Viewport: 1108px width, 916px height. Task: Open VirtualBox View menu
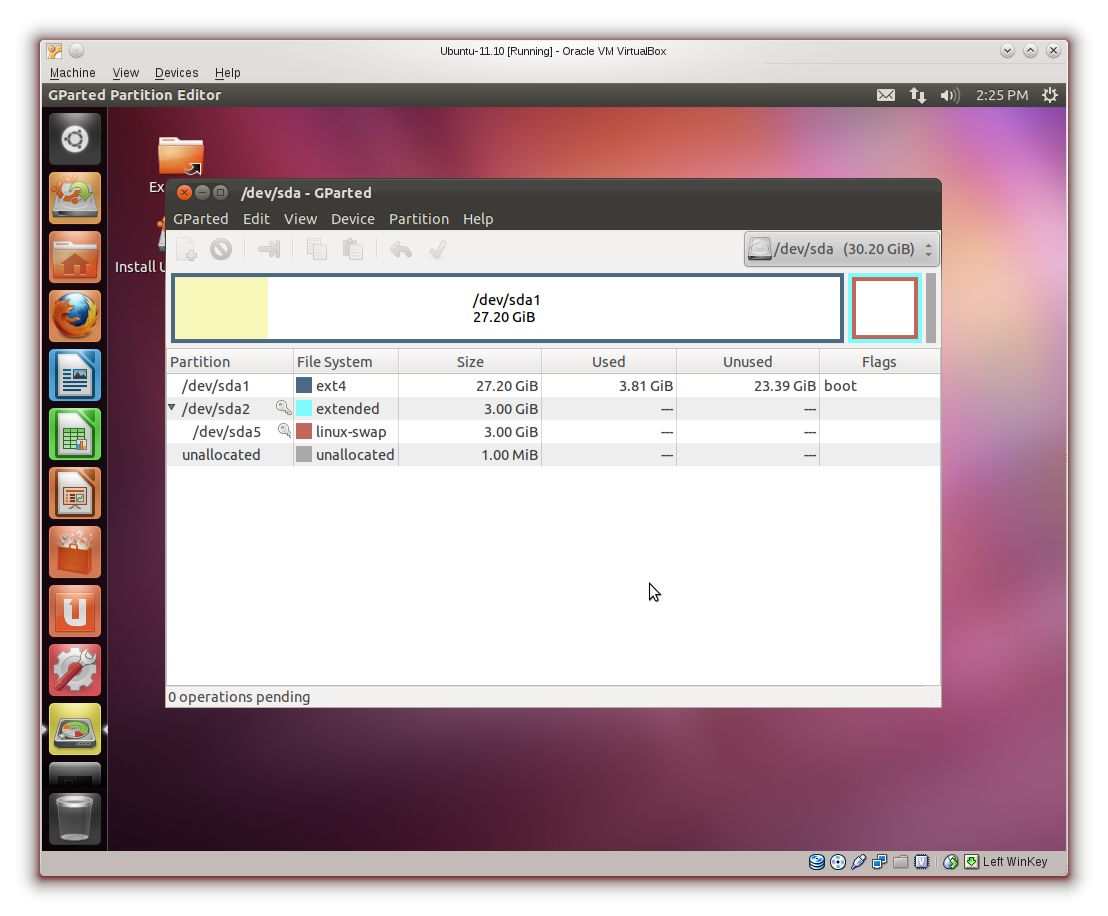coord(126,73)
